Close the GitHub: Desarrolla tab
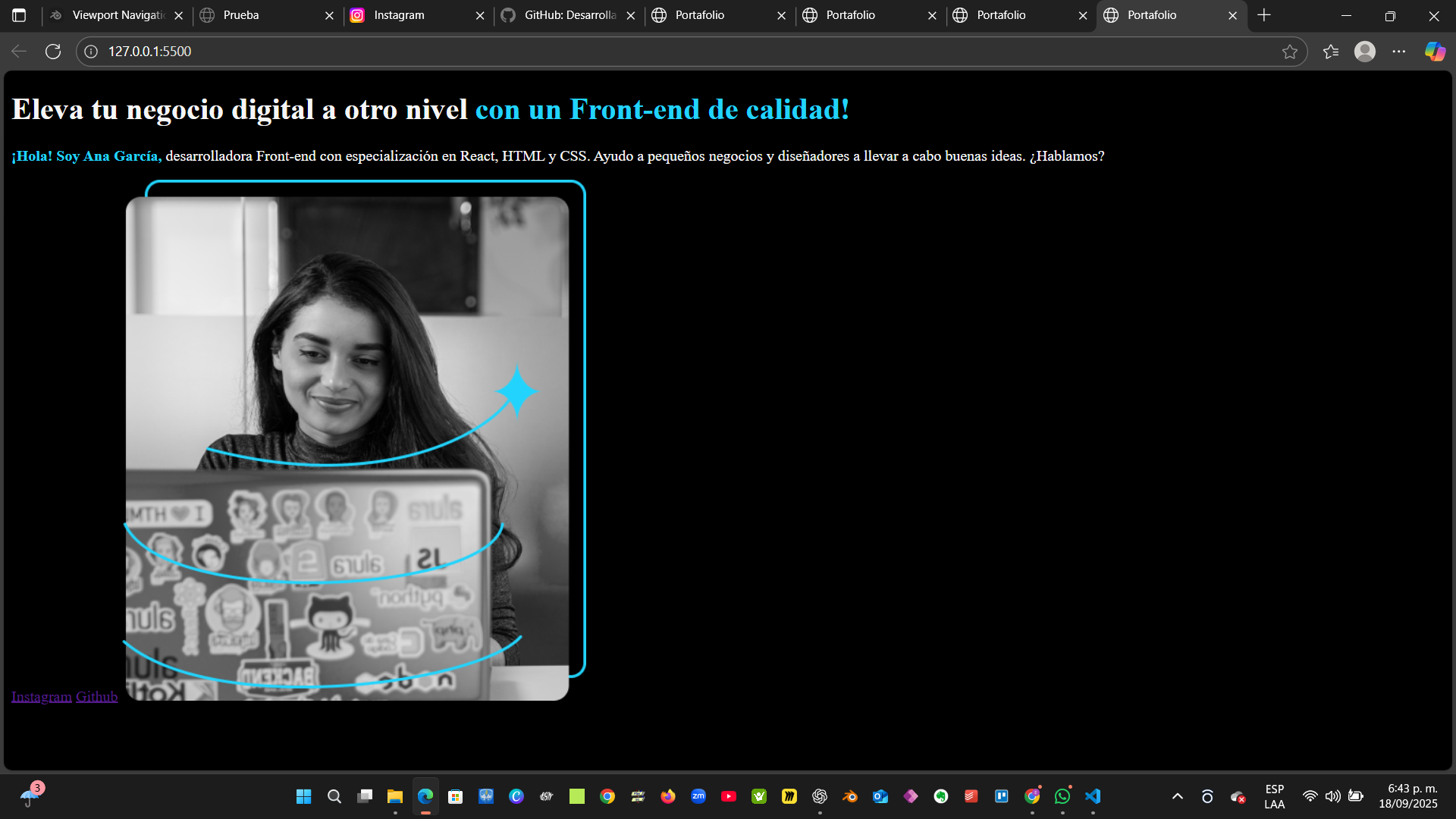The image size is (1456, 819). (x=631, y=15)
